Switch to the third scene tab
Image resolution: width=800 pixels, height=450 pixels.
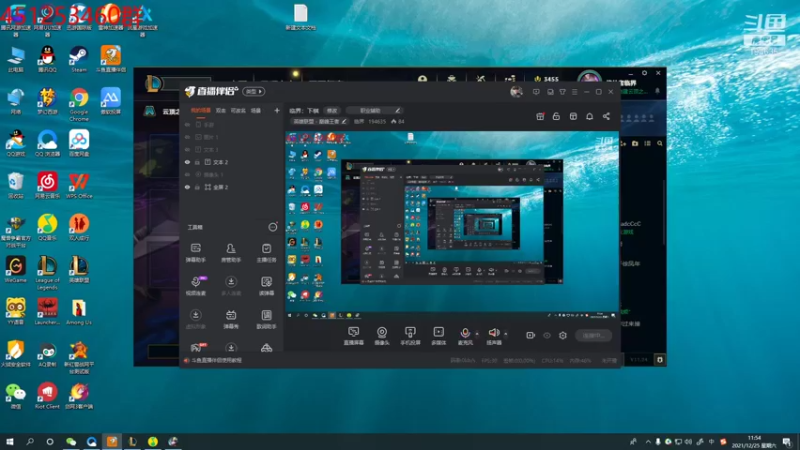(x=238, y=111)
